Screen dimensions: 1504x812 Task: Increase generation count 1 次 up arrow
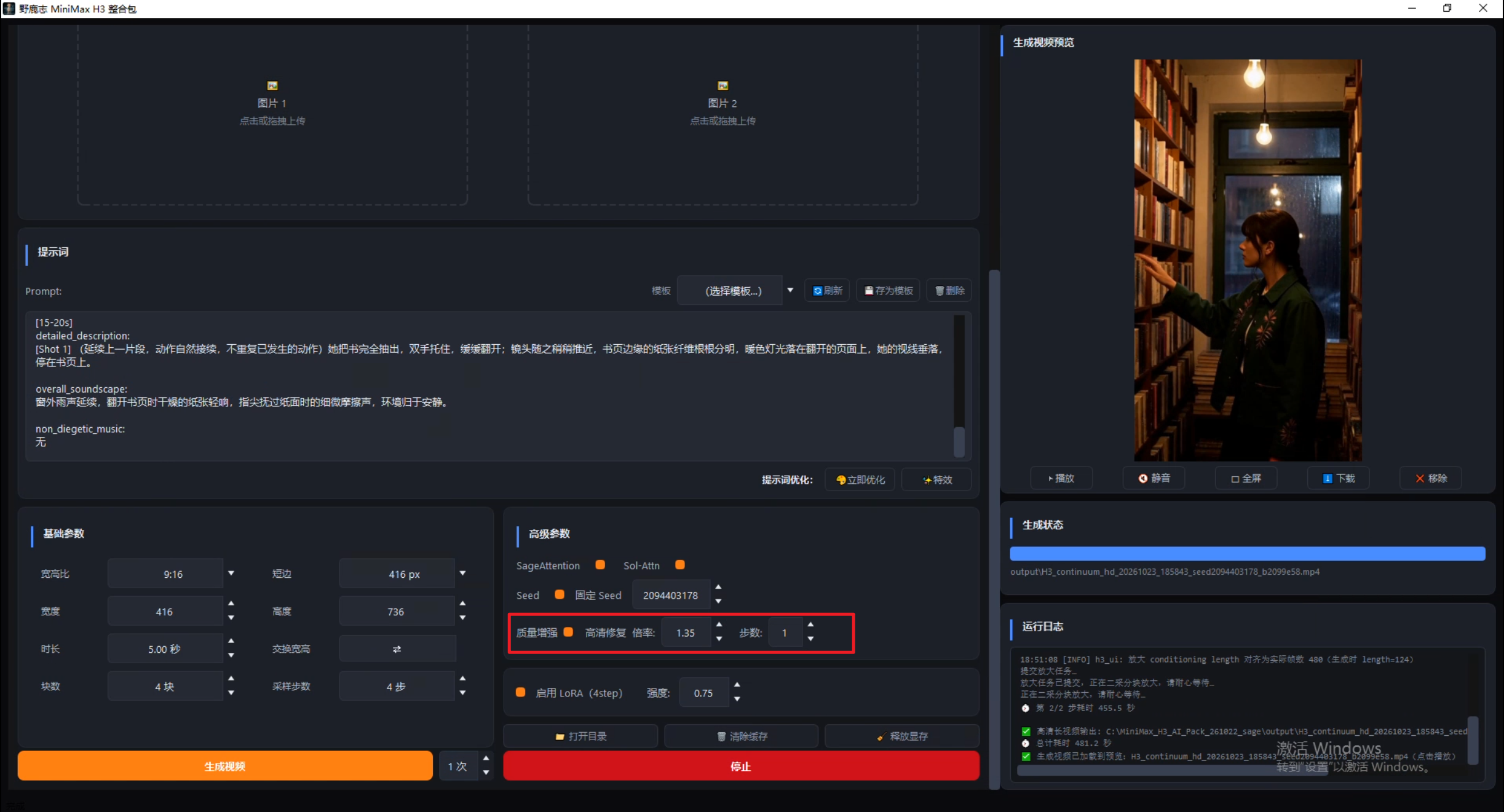coord(486,759)
